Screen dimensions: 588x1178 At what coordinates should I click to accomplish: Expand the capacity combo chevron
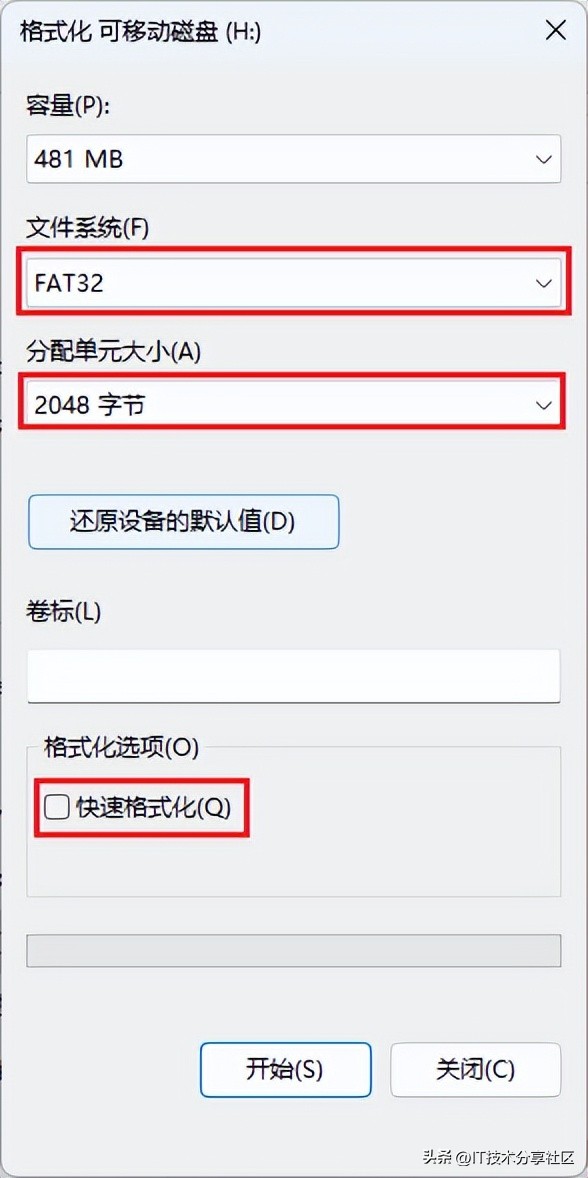click(x=543, y=159)
